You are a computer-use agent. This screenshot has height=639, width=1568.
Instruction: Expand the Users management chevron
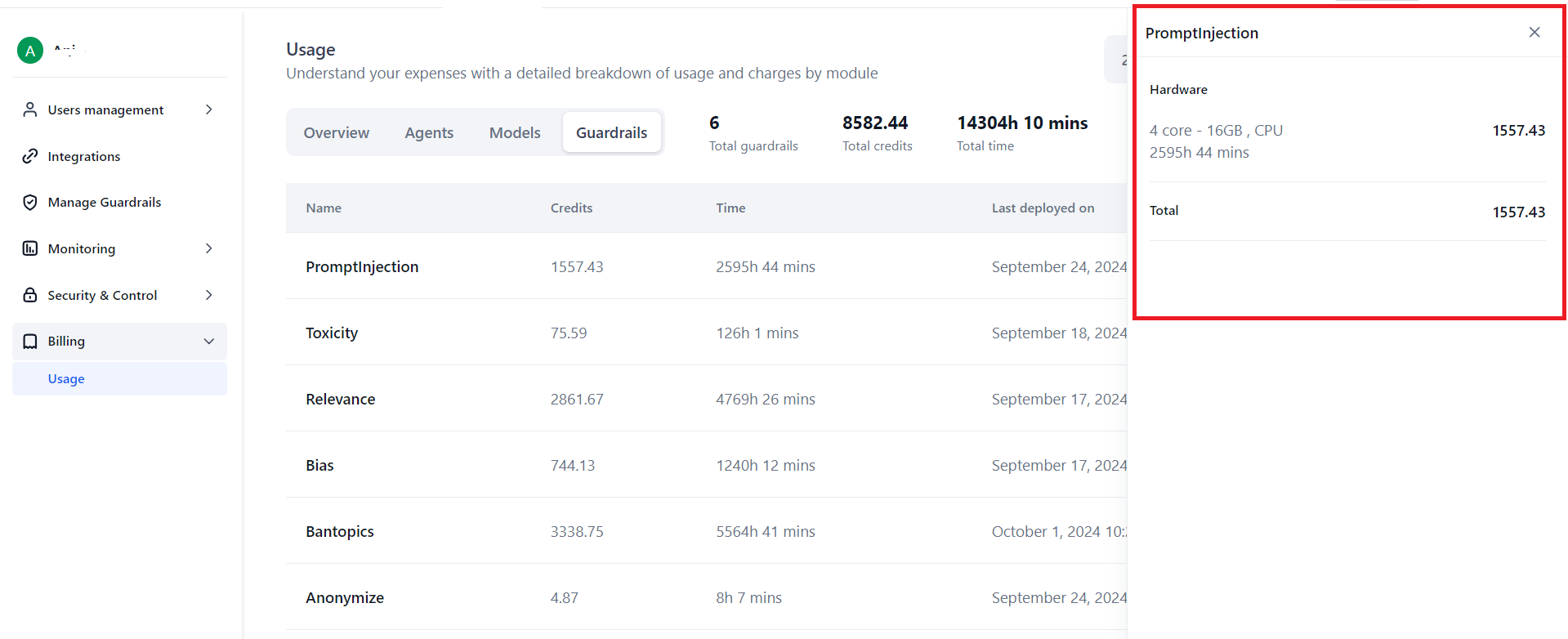click(209, 109)
